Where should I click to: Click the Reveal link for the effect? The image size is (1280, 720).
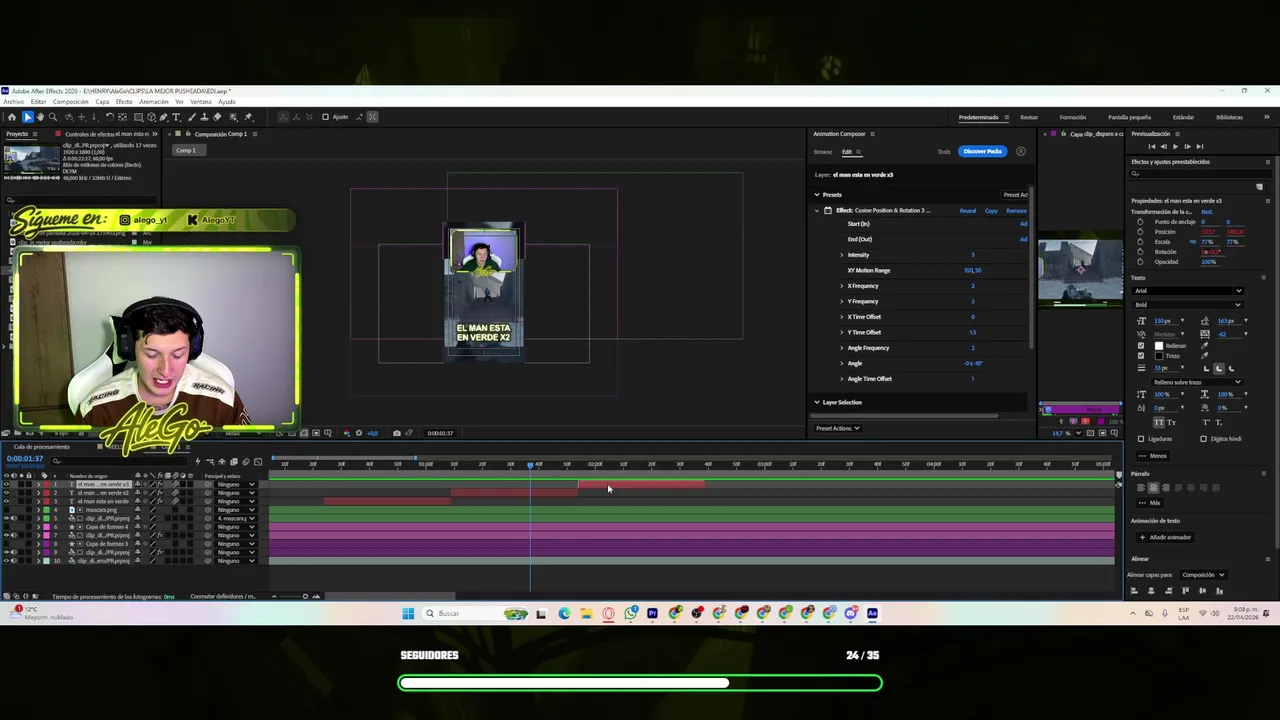(x=968, y=211)
